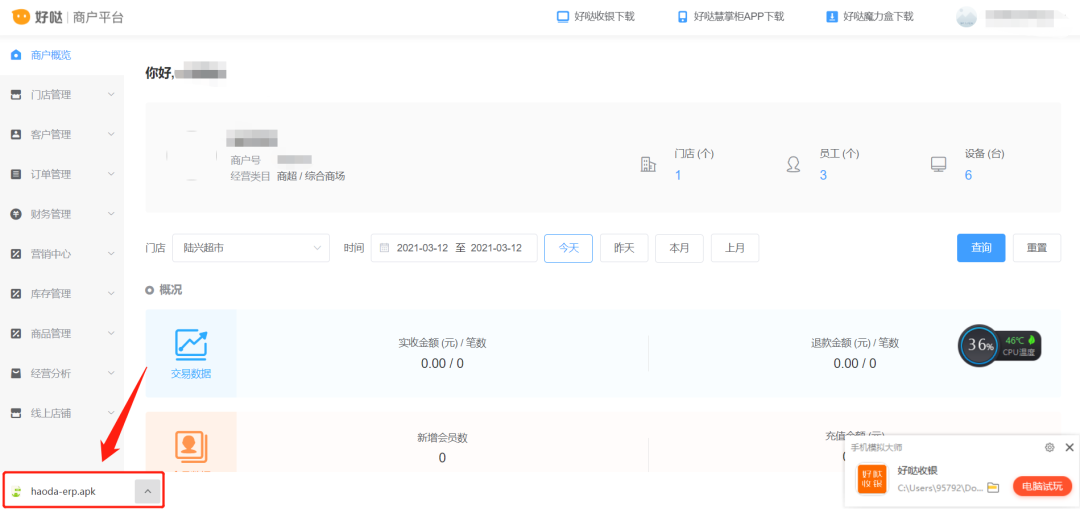The width and height of the screenshot is (1080, 509).
Task: Click the CPU 36% monitor widget
Action: click(1000, 346)
